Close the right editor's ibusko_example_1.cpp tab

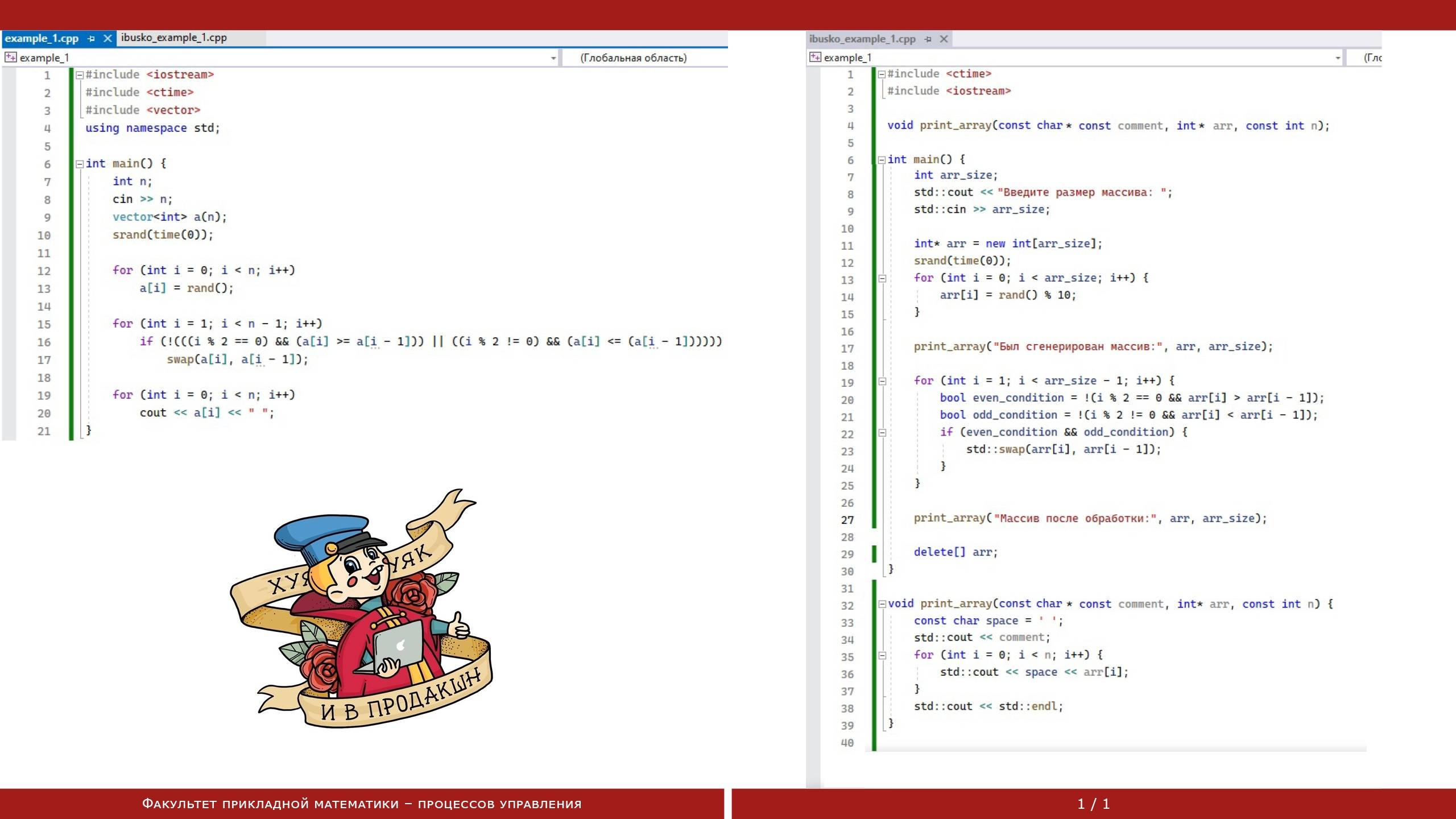(x=944, y=39)
